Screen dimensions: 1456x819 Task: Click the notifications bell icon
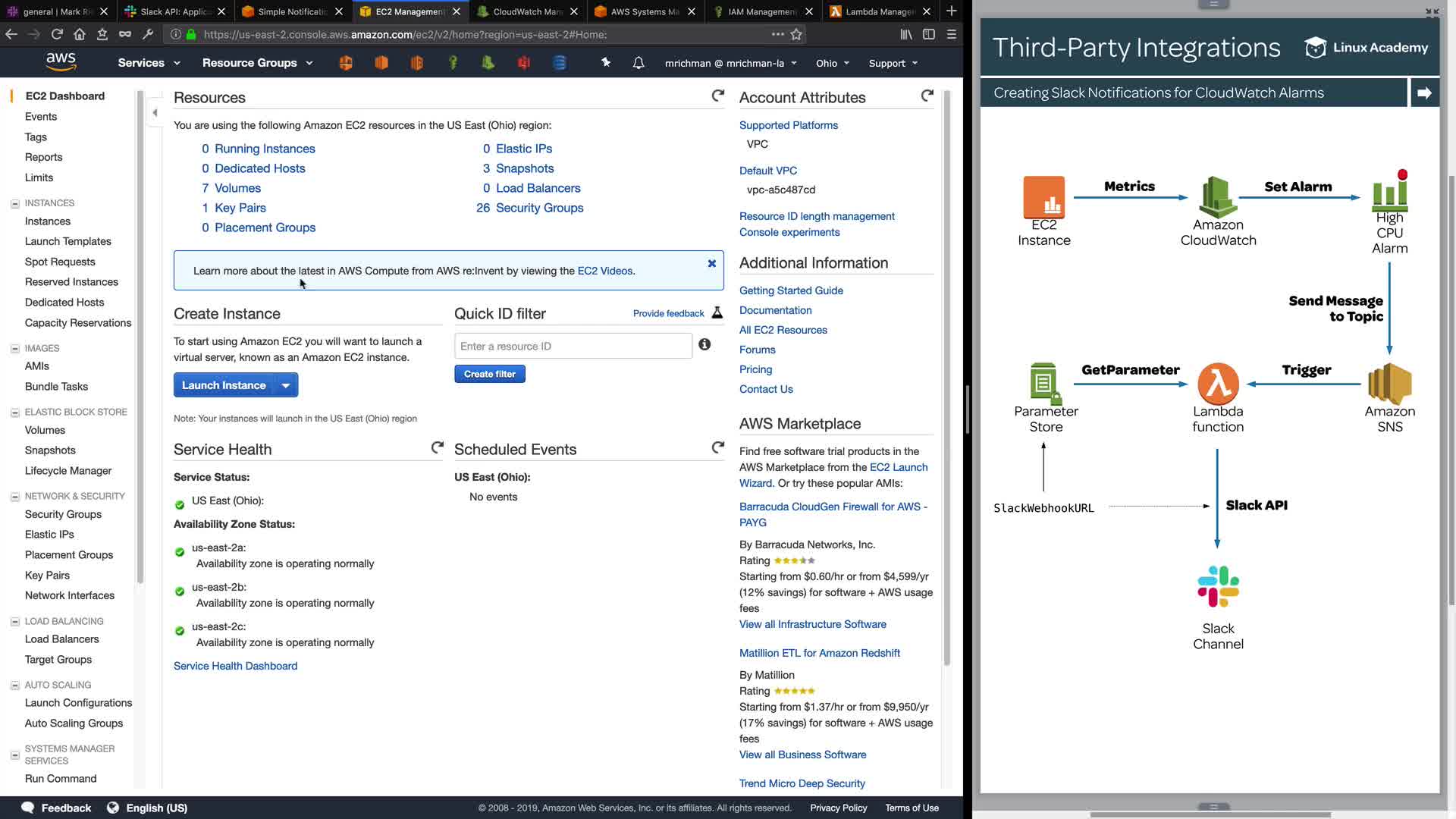click(639, 63)
